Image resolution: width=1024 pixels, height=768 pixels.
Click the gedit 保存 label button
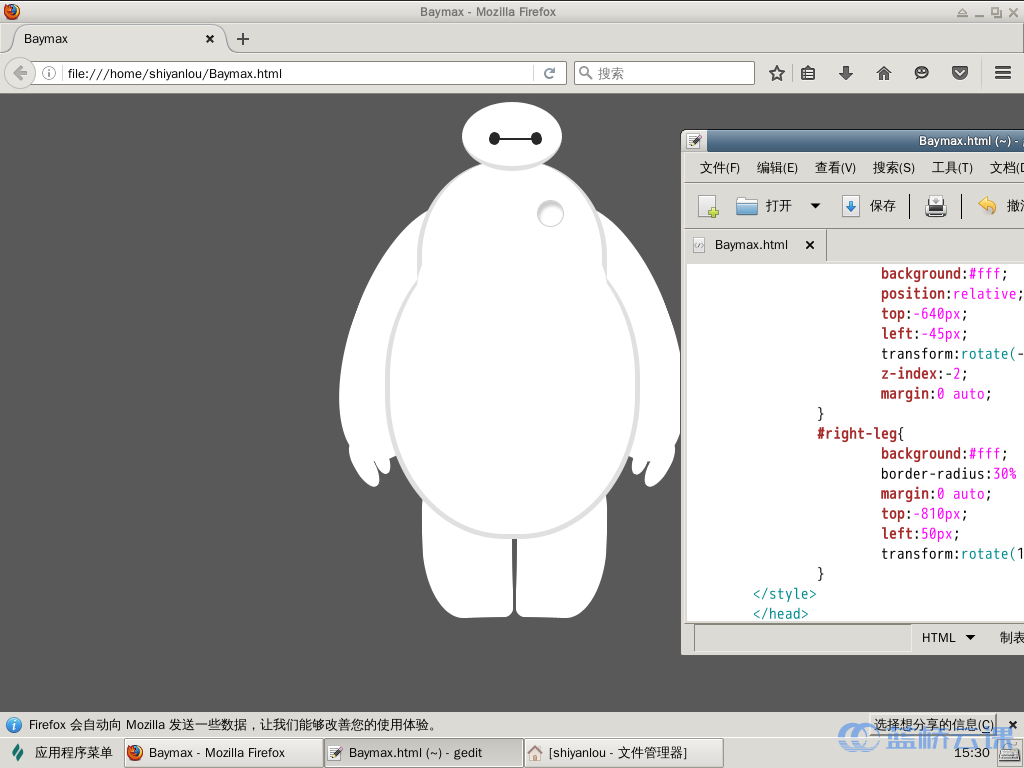(882, 206)
